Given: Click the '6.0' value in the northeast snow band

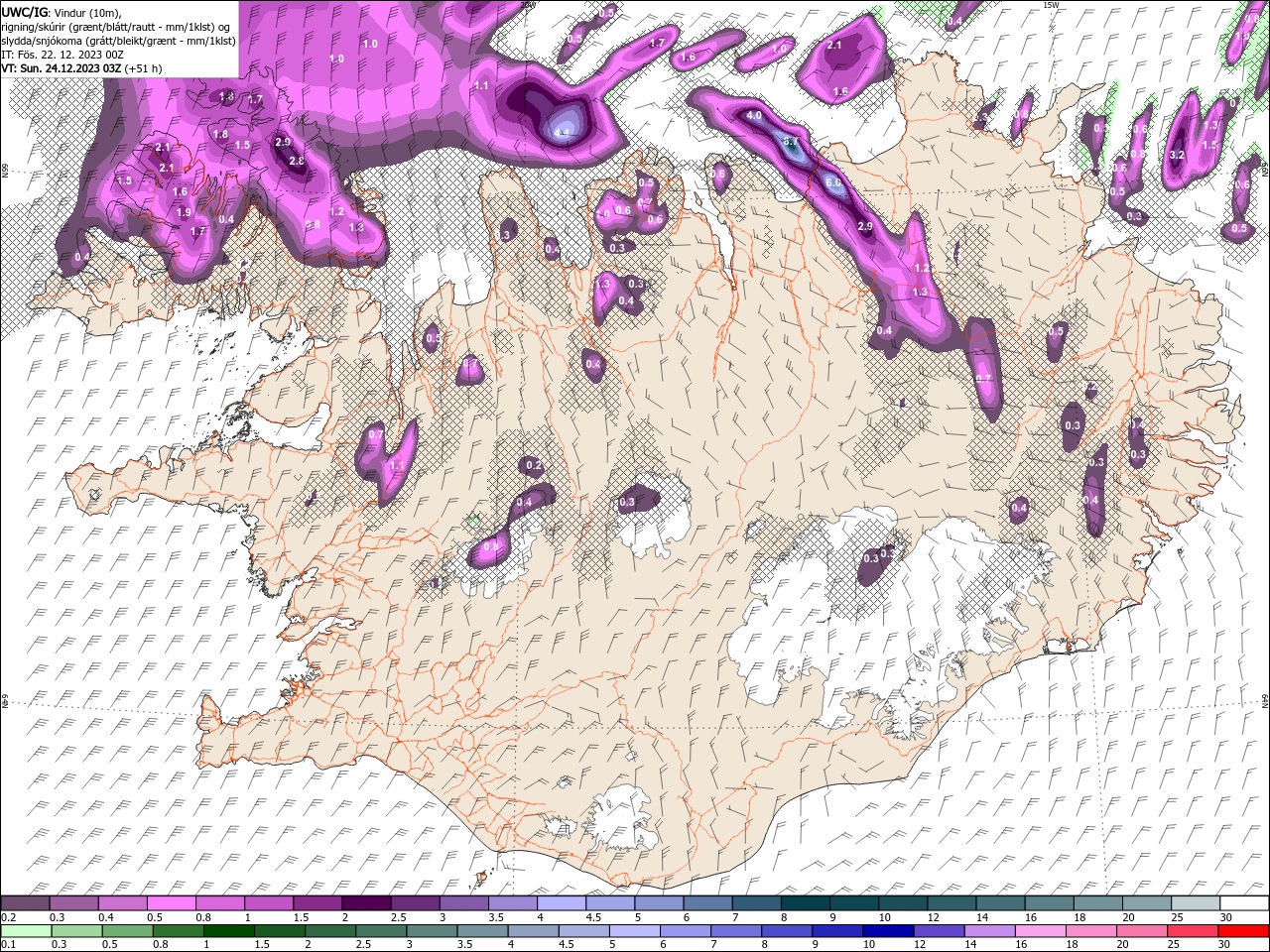Looking at the screenshot, I should point(833,182).
